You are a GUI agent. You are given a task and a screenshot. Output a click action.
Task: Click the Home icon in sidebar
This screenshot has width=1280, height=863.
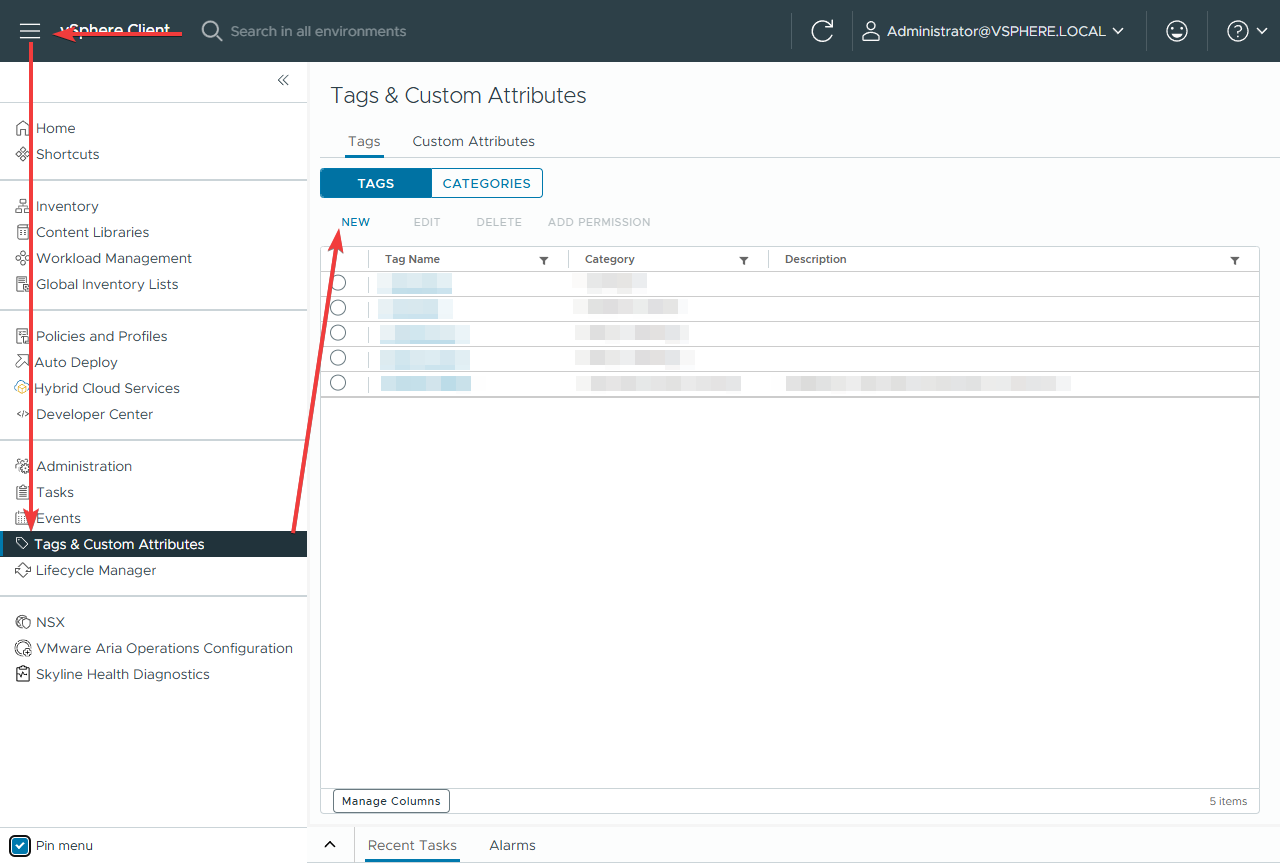(x=23, y=128)
